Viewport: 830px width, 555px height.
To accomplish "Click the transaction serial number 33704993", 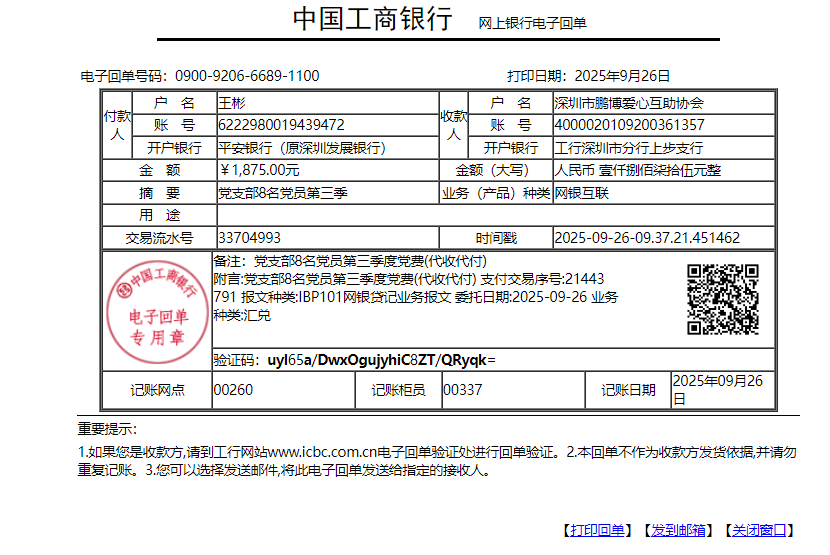I will pyautogui.click(x=249, y=238).
